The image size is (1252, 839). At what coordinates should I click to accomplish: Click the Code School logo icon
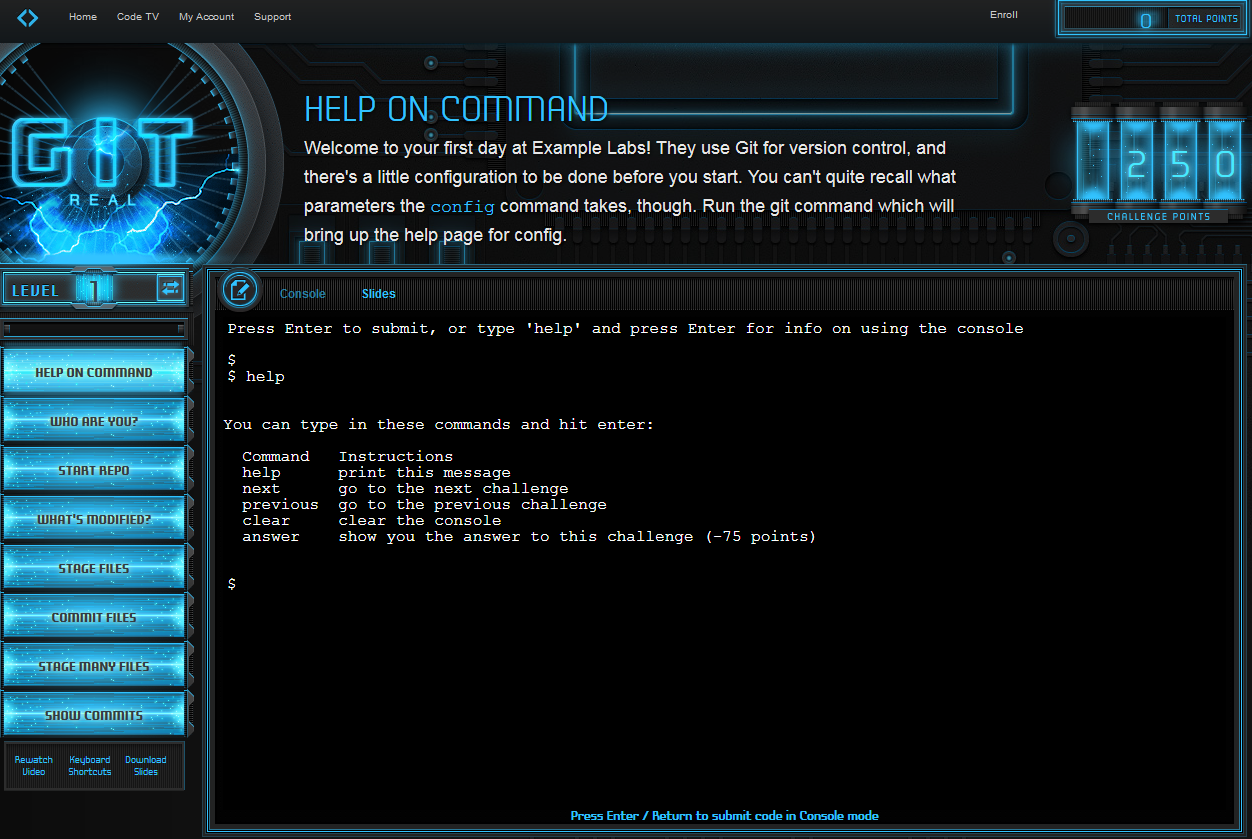coord(28,17)
